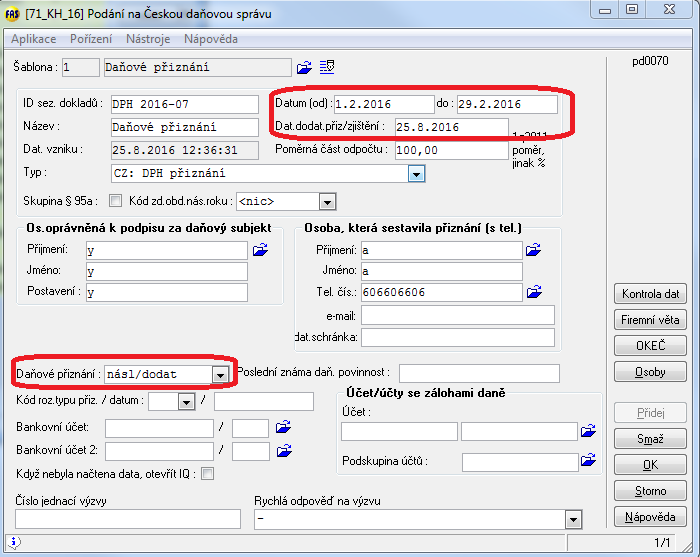Open folder lookup next to Příjmení 'a'
The height and width of the screenshot is (557, 700).
click(535, 250)
